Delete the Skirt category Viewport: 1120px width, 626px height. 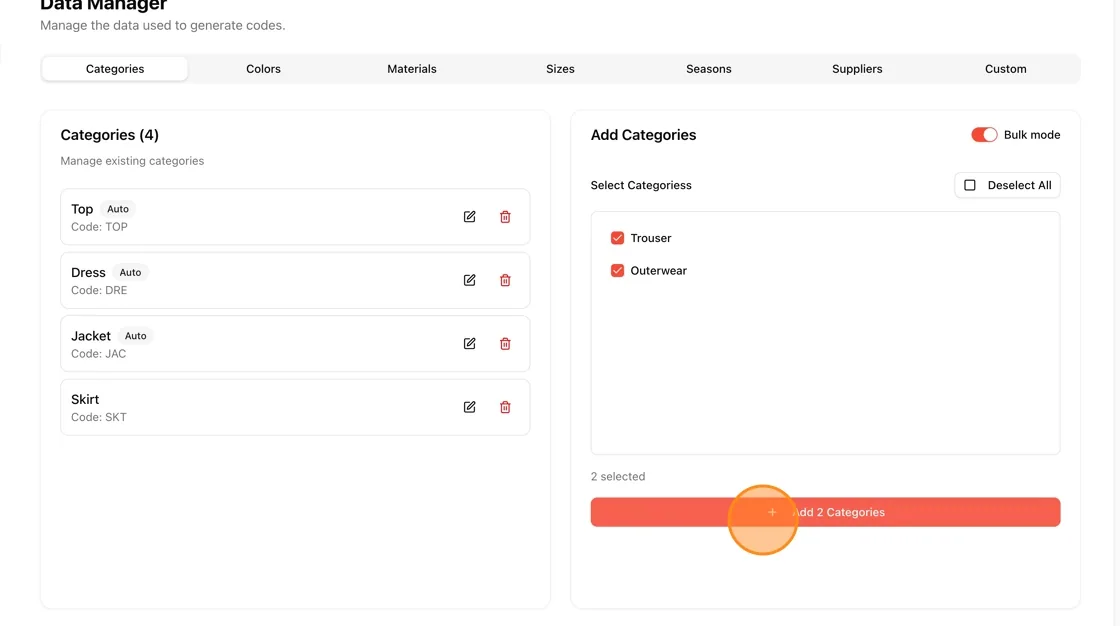click(x=505, y=407)
